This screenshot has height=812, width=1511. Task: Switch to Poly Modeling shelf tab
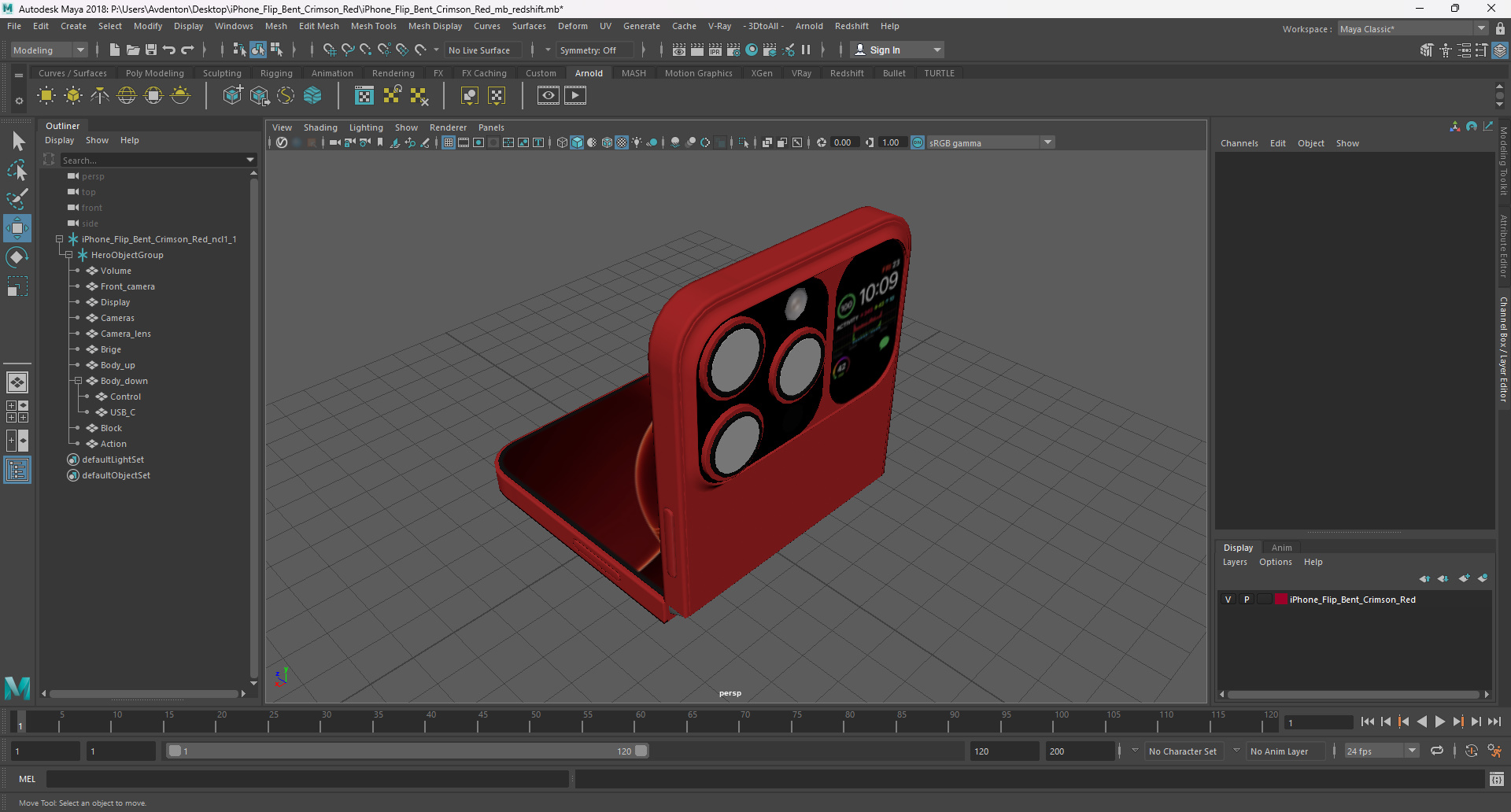[155, 73]
